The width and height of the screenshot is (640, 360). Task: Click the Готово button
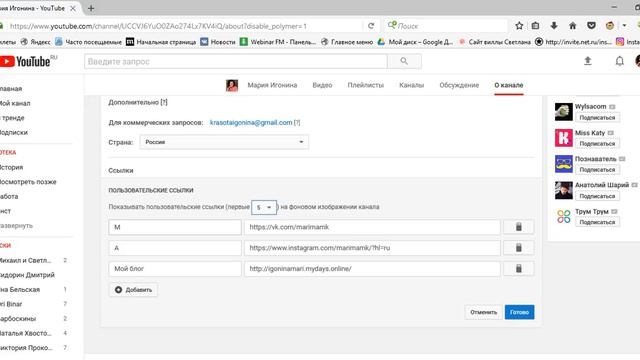pyautogui.click(x=519, y=312)
